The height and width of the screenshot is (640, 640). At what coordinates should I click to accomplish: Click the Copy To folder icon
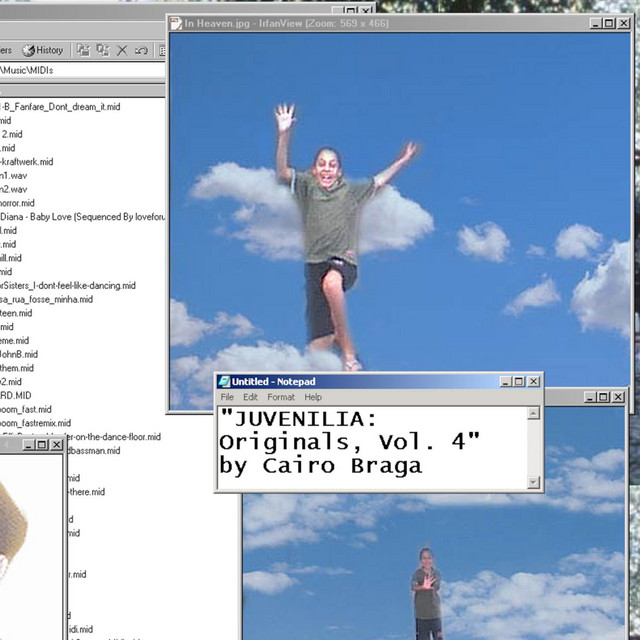(103, 50)
